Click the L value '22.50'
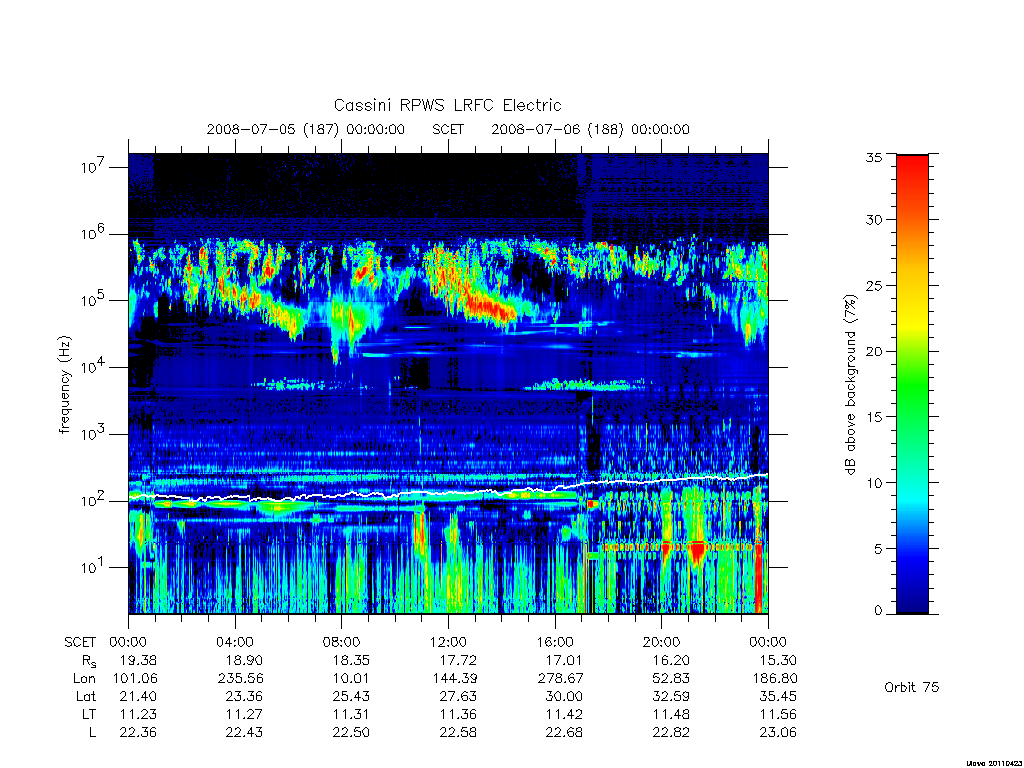Viewport: 1024px width, 768px height. 351,733
